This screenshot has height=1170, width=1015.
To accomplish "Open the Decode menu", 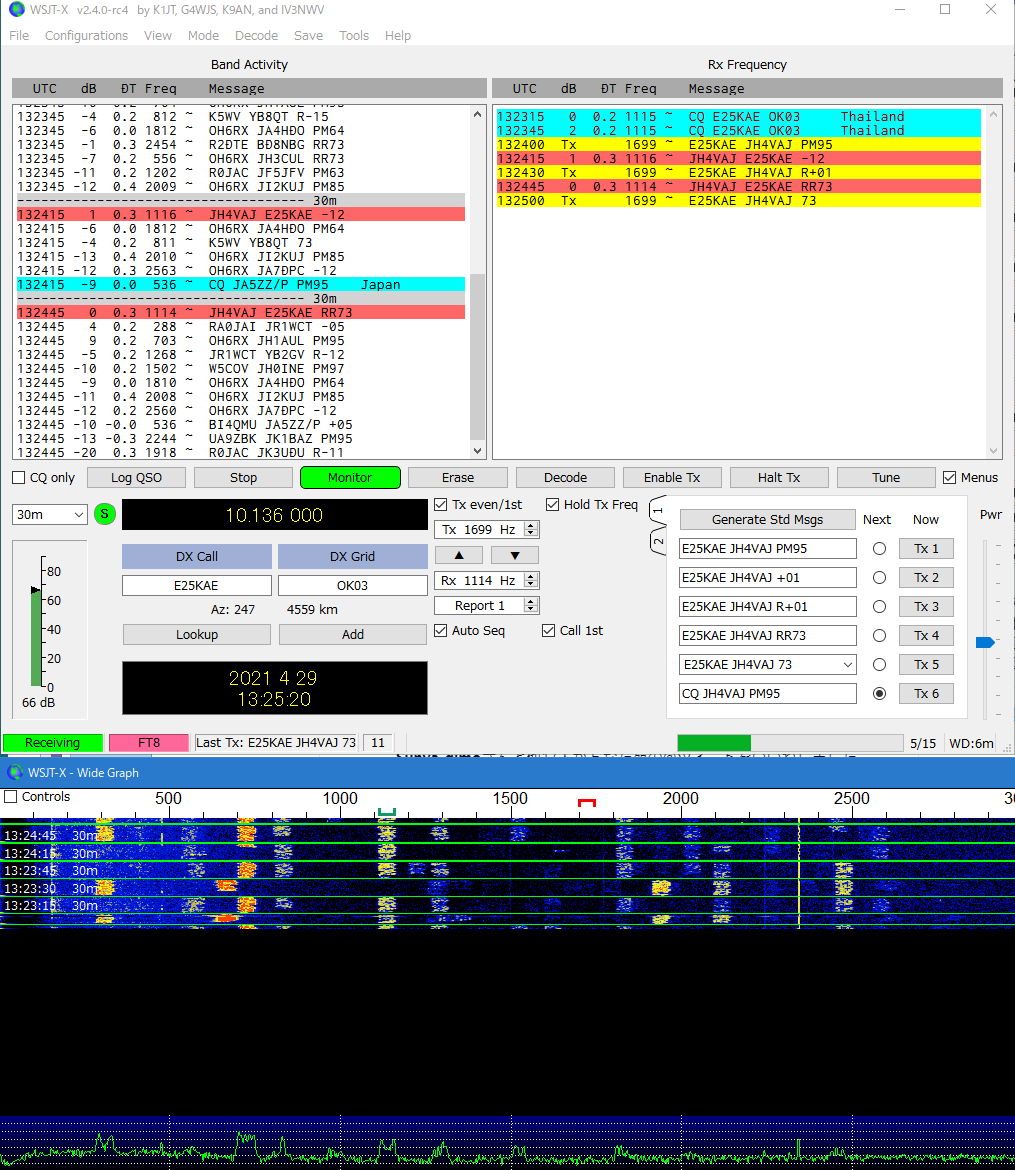I will (x=256, y=36).
